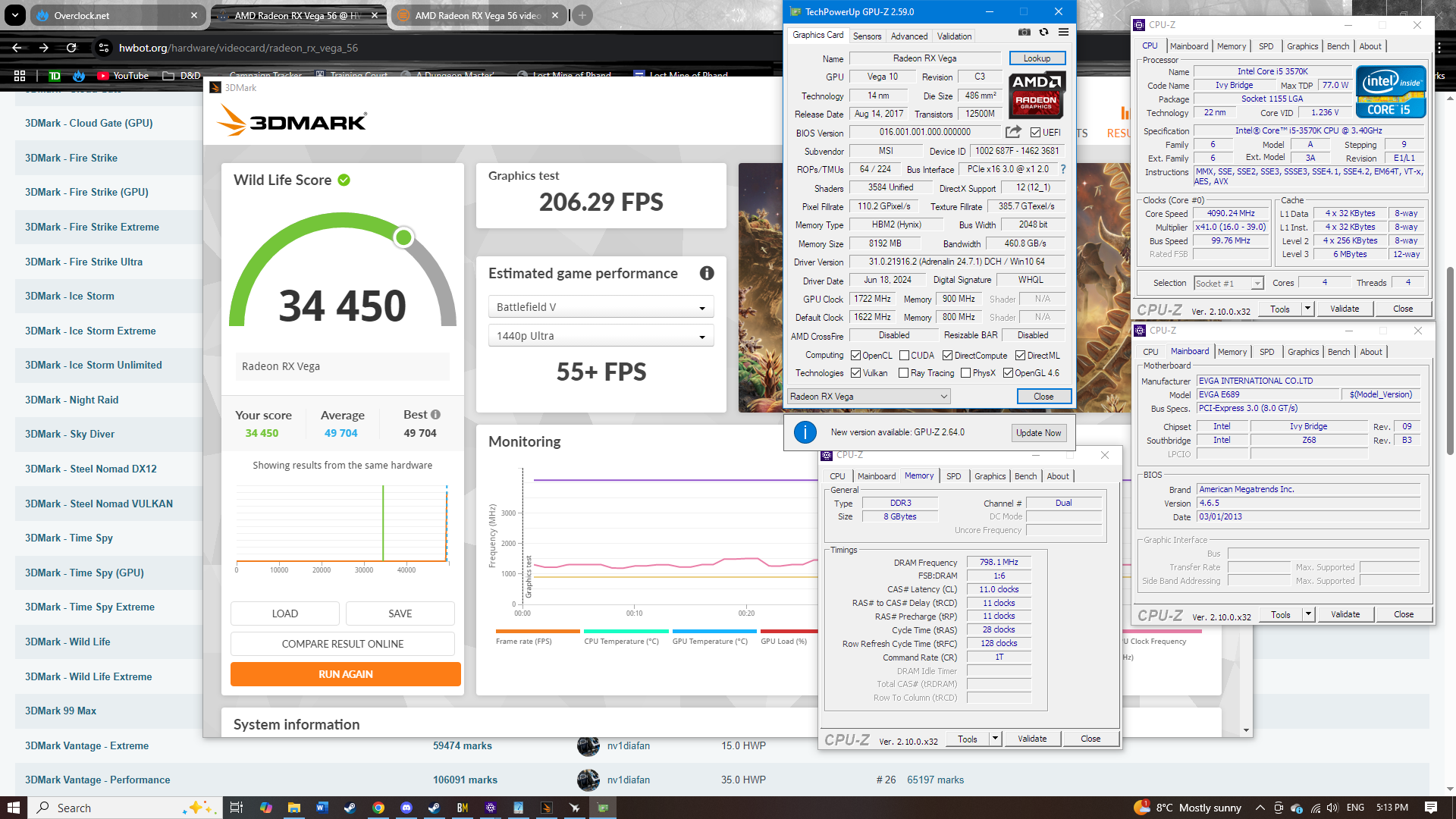Click GPU-Z BIOS export share icon
Image resolution: width=1456 pixels, height=819 pixels.
point(1013,132)
